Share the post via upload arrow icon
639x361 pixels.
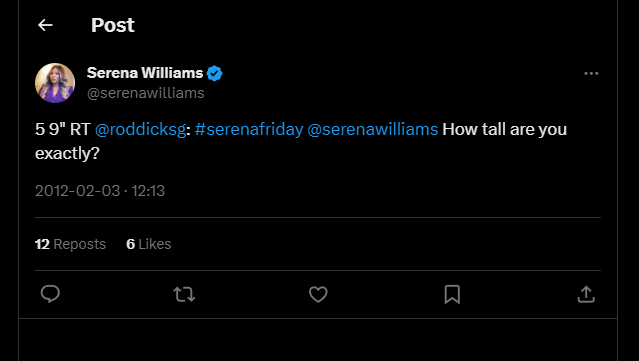(586, 294)
